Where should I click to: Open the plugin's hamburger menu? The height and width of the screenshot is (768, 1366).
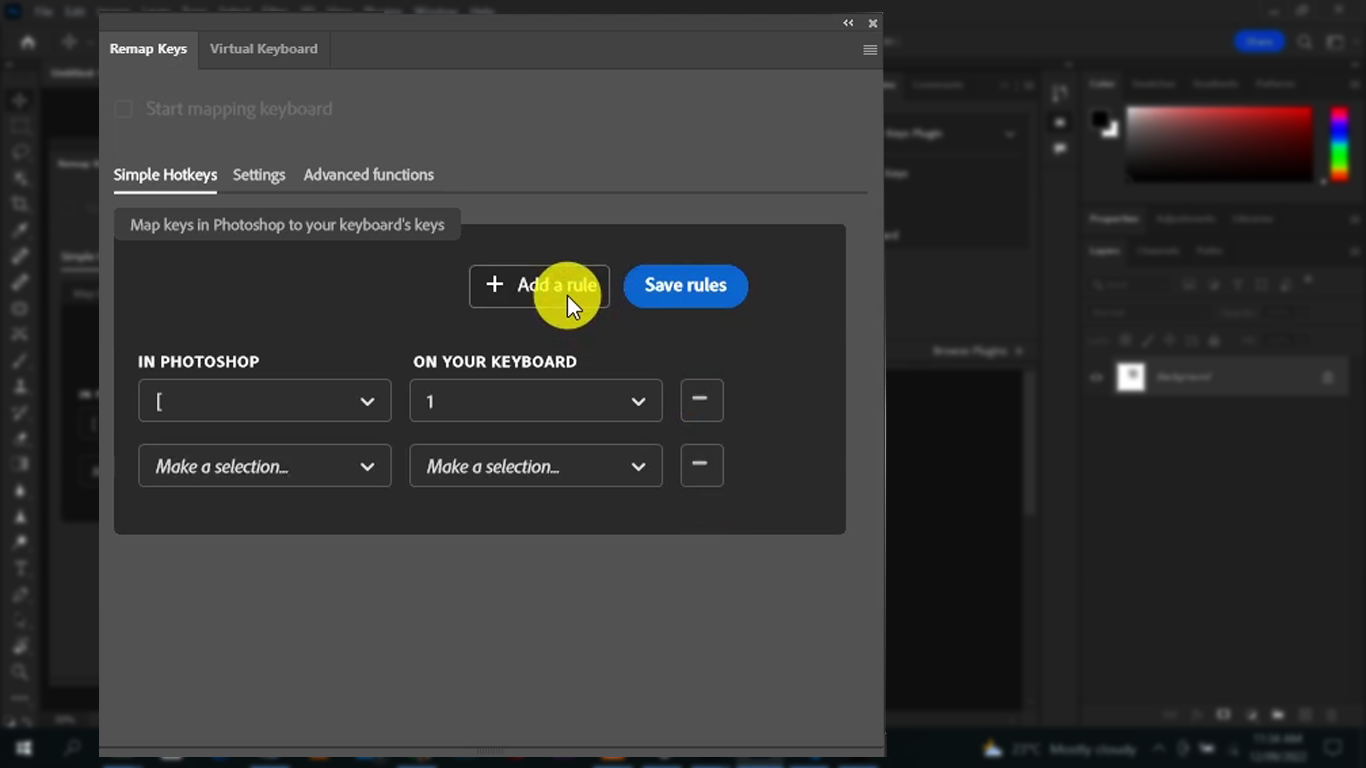pyautogui.click(x=869, y=49)
